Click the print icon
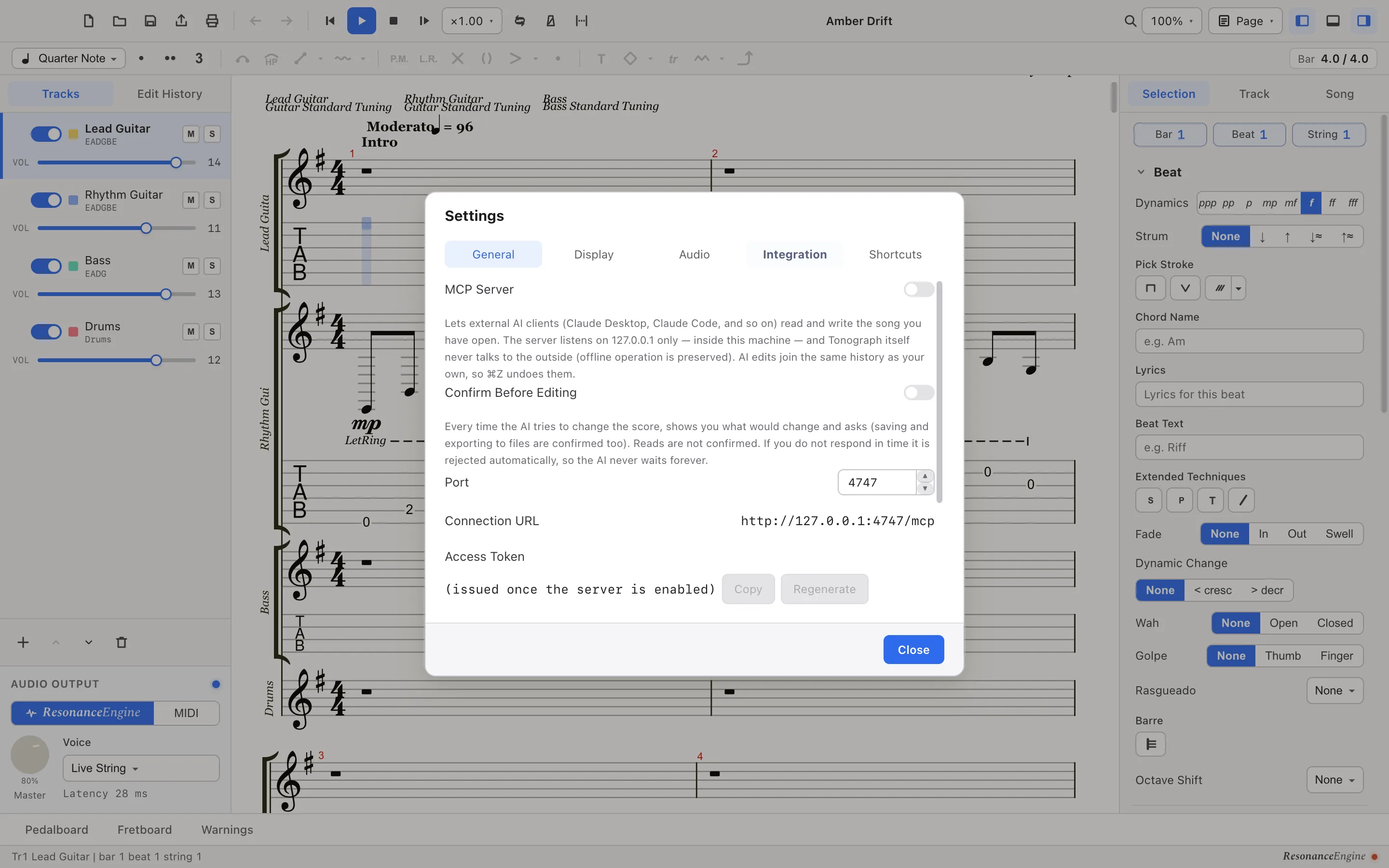Image resolution: width=1389 pixels, height=868 pixels. click(212, 21)
